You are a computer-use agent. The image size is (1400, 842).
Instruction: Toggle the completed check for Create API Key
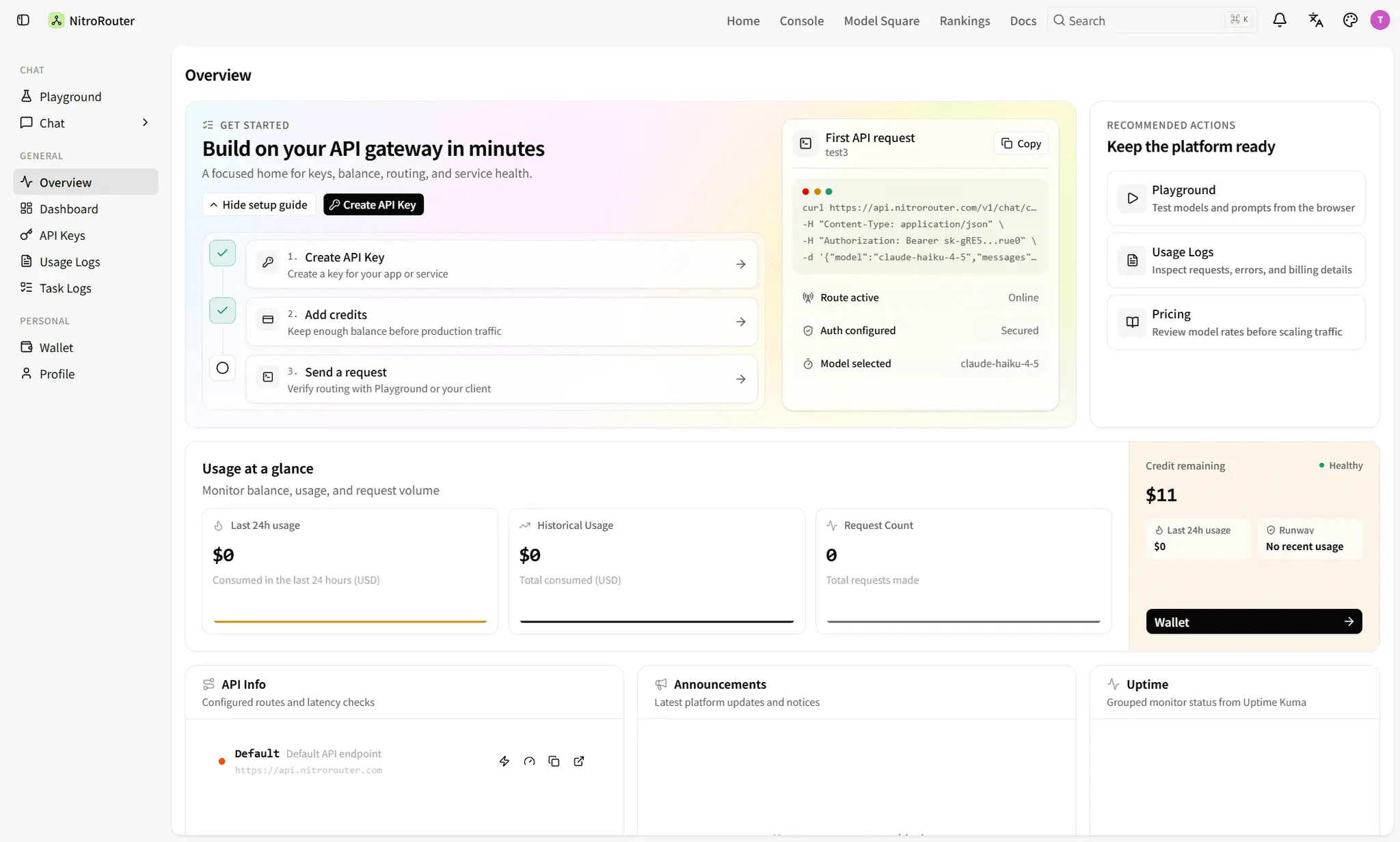pos(222,253)
